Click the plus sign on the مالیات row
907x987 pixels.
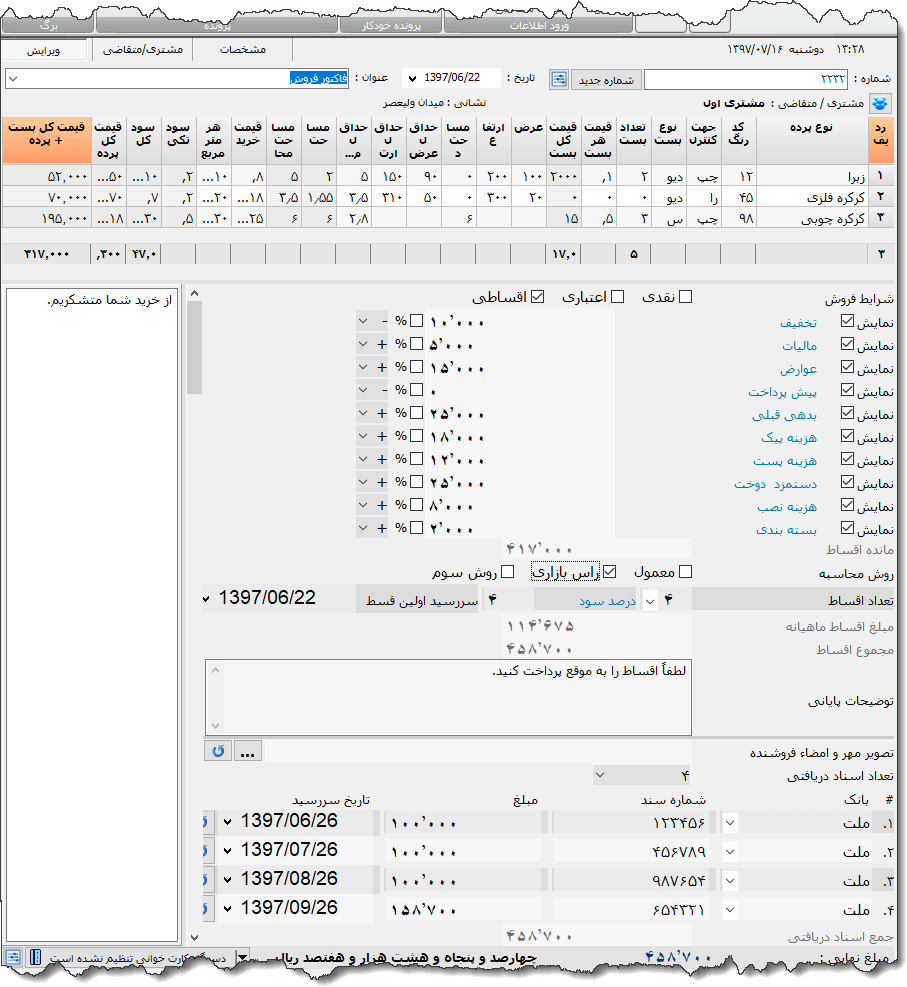(383, 345)
